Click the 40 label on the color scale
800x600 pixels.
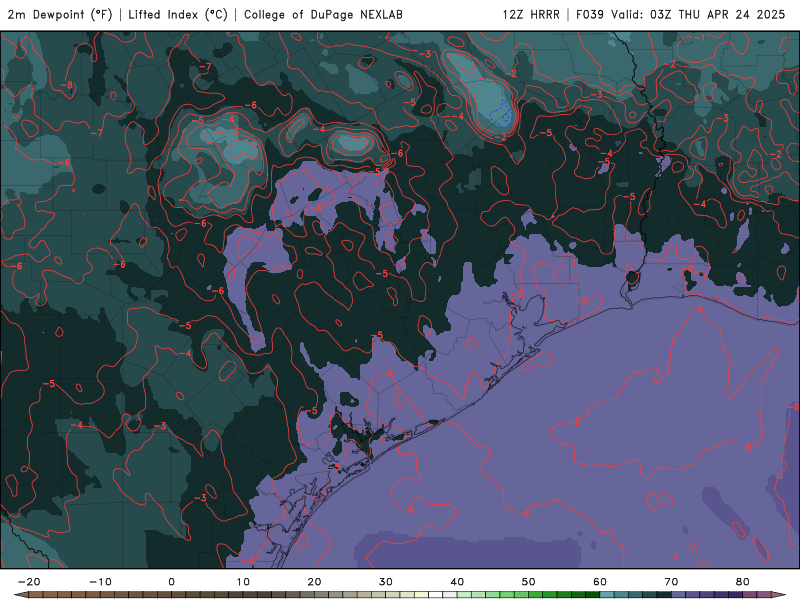click(x=457, y=582)
